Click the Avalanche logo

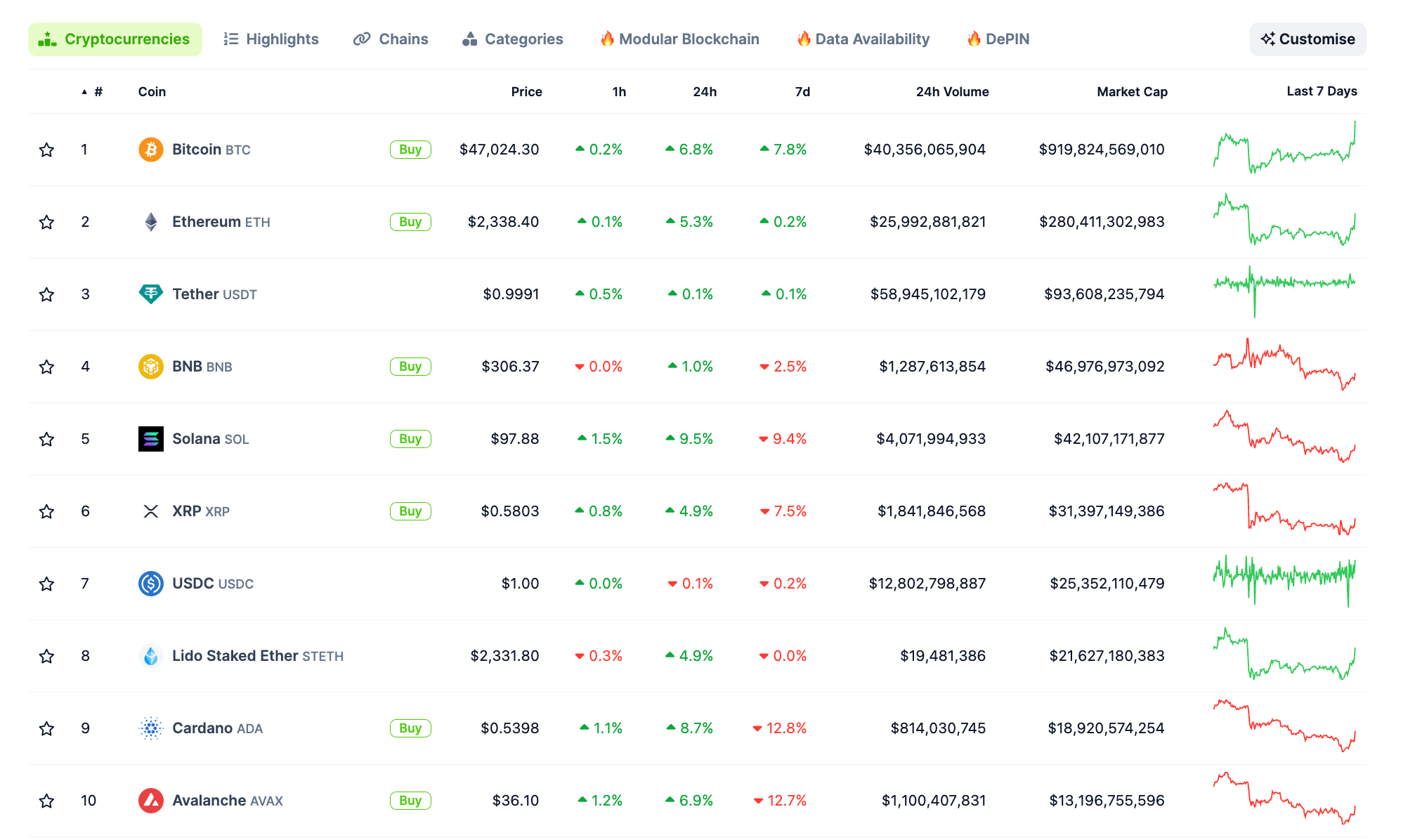click(x=150, y=801)
